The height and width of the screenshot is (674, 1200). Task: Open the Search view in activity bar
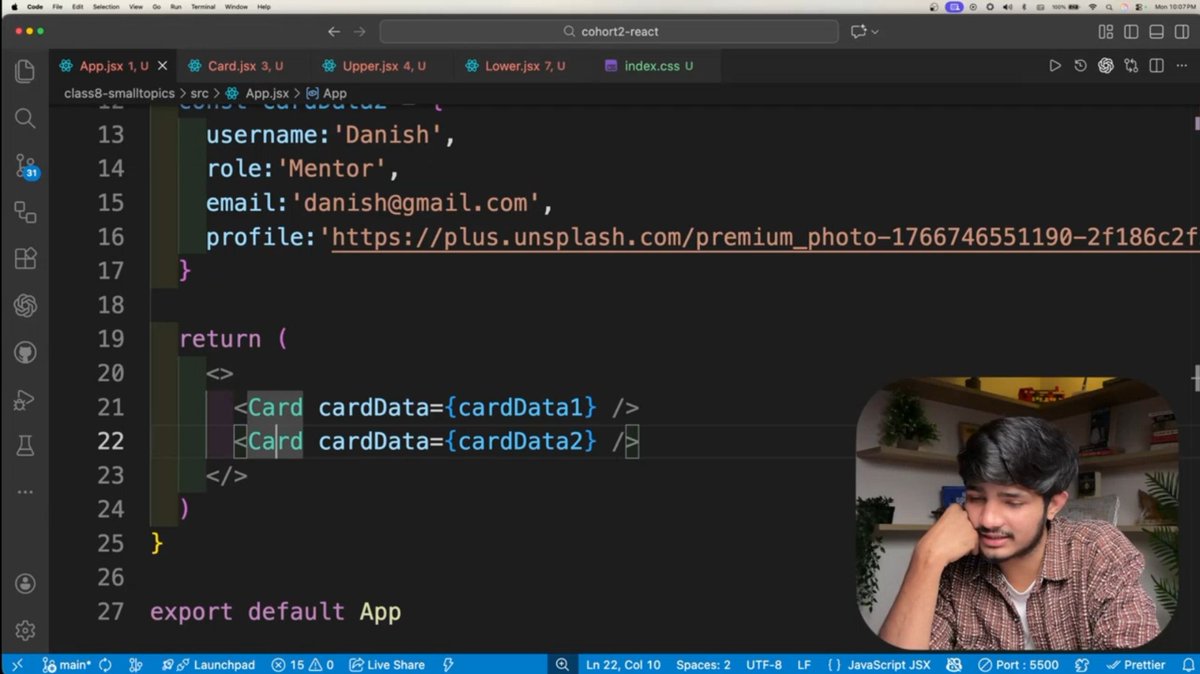(x=25, y=118)
